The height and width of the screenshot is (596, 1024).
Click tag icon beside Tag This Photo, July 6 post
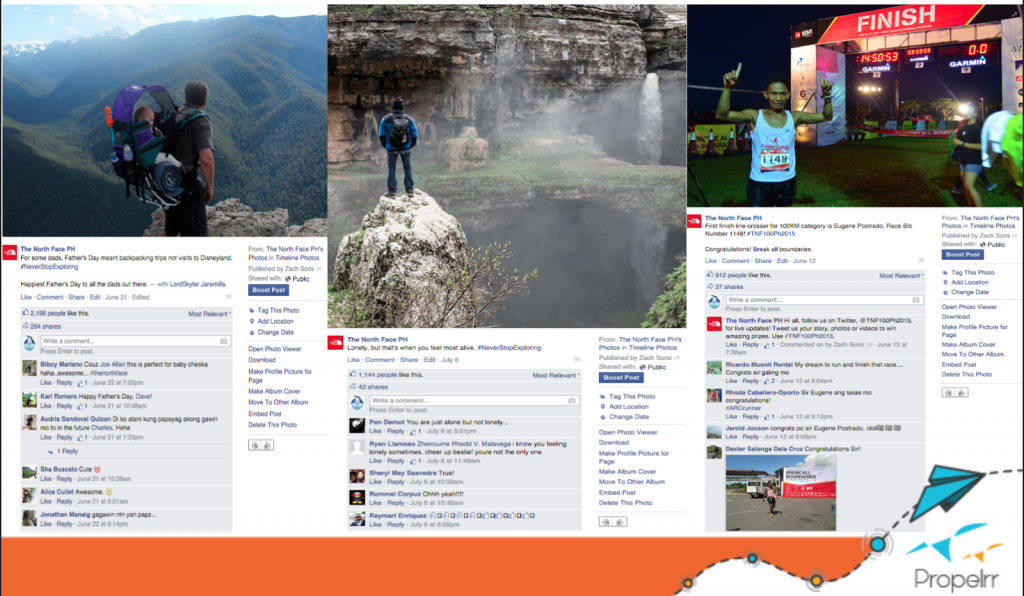coord(602,396)
